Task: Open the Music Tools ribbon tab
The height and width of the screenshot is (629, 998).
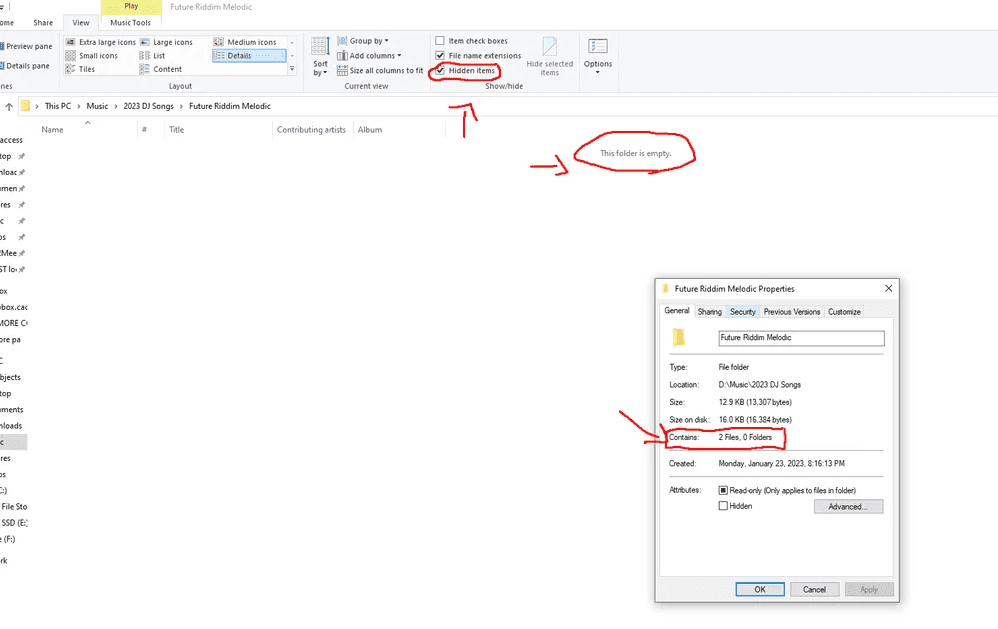Action: [x=131, y=22]
